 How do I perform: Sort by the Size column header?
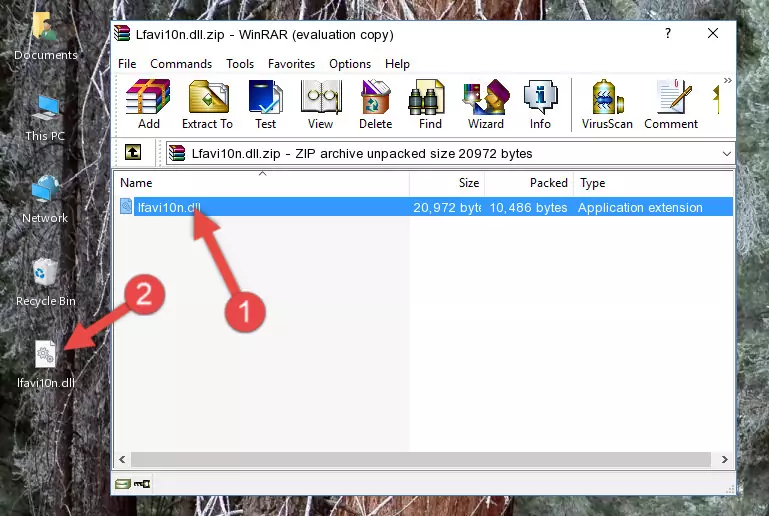pos(447,183)
